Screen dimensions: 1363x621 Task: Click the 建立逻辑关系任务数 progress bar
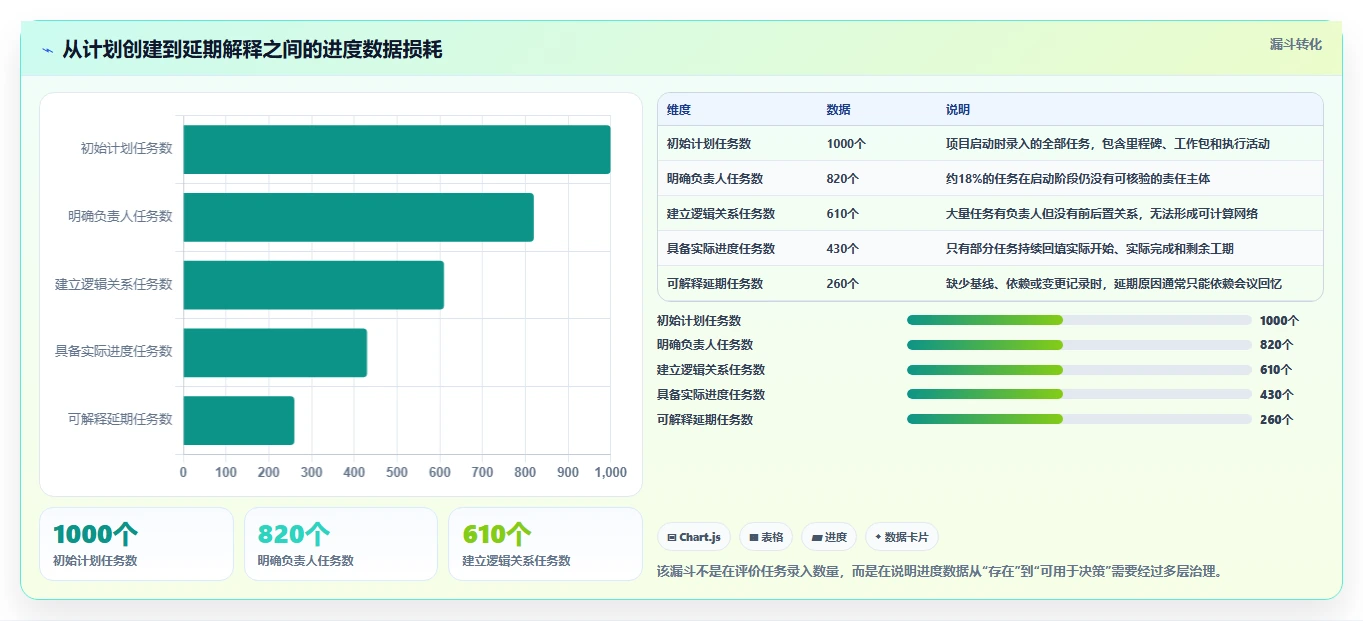[1079, 370]
